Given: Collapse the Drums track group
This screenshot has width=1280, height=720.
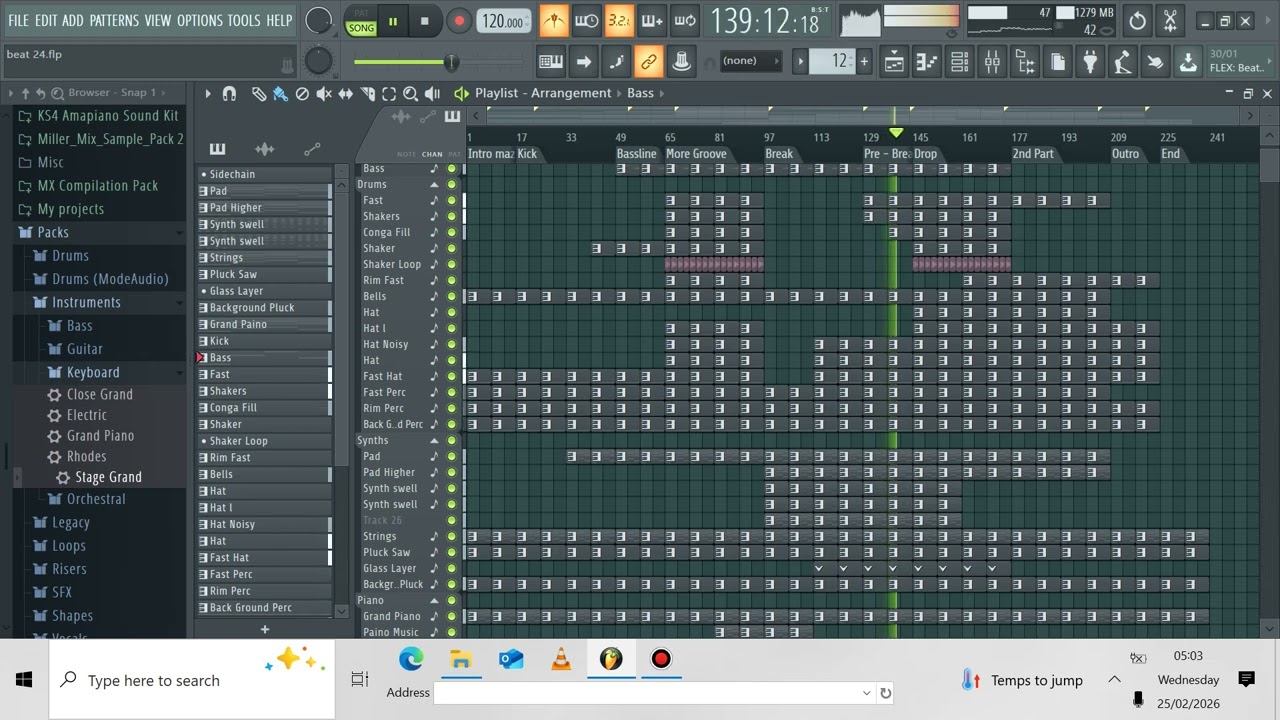Looking at the screenshot, I should pos(434,185).
